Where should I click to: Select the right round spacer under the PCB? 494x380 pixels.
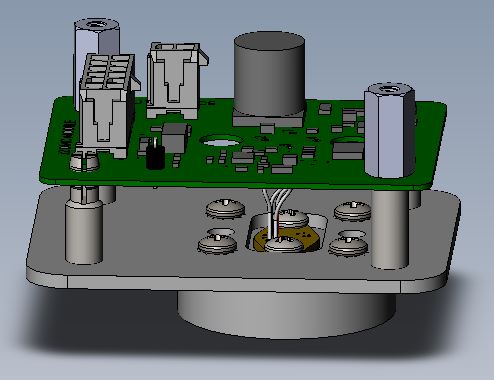pos(390,229)
